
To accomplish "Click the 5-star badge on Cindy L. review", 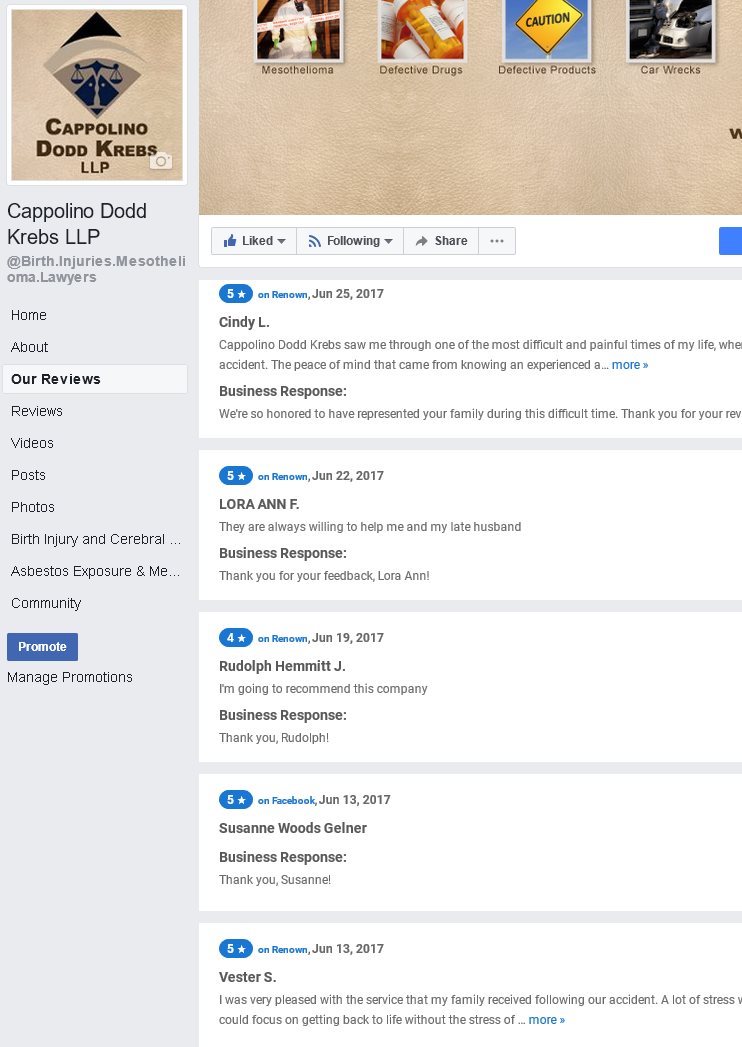I will [236, 294].
